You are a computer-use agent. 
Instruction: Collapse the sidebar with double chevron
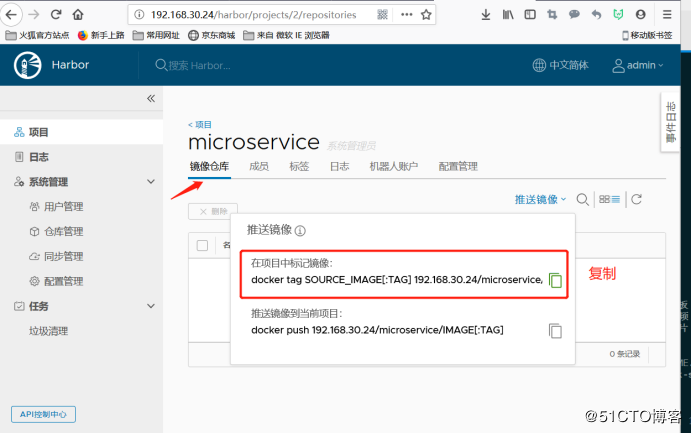pos(151,98)
